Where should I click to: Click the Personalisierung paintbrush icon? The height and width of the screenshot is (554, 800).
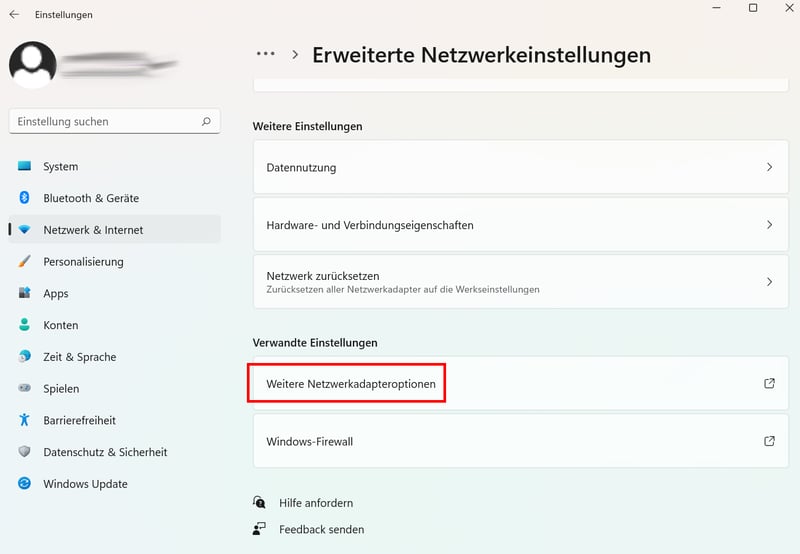coord(25,262)
